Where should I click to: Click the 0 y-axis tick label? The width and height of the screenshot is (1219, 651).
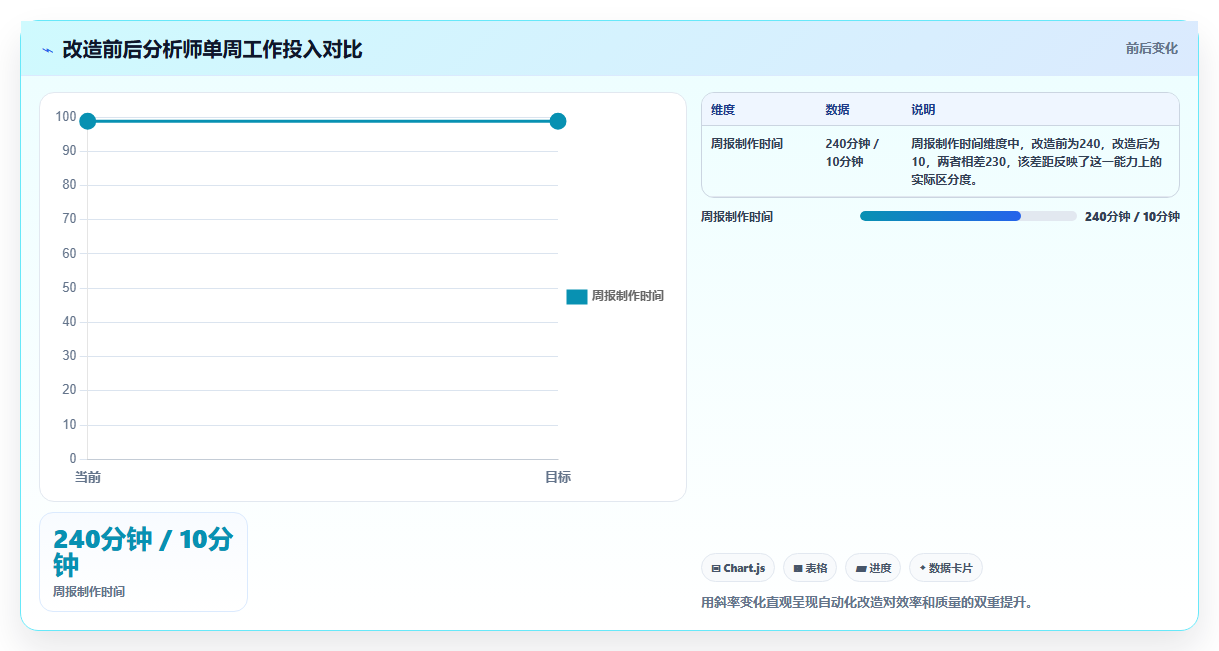[73, 459]
